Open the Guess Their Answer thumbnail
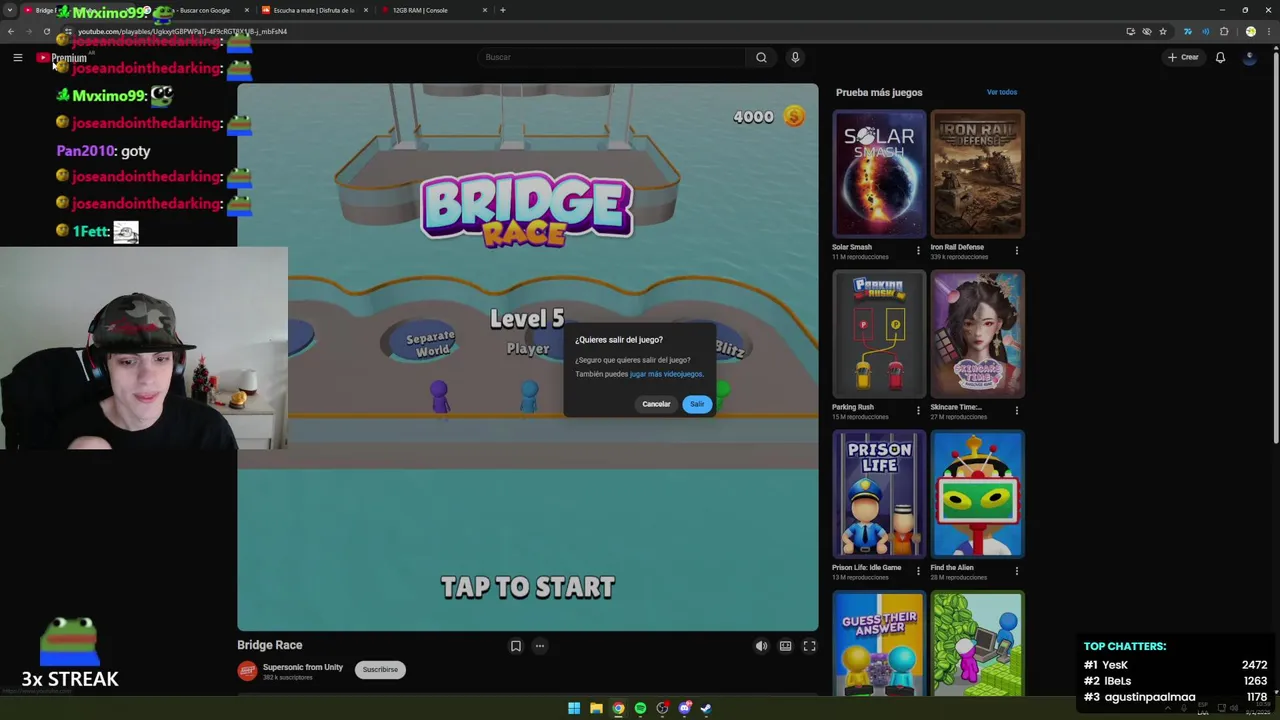 click(879, 644)
